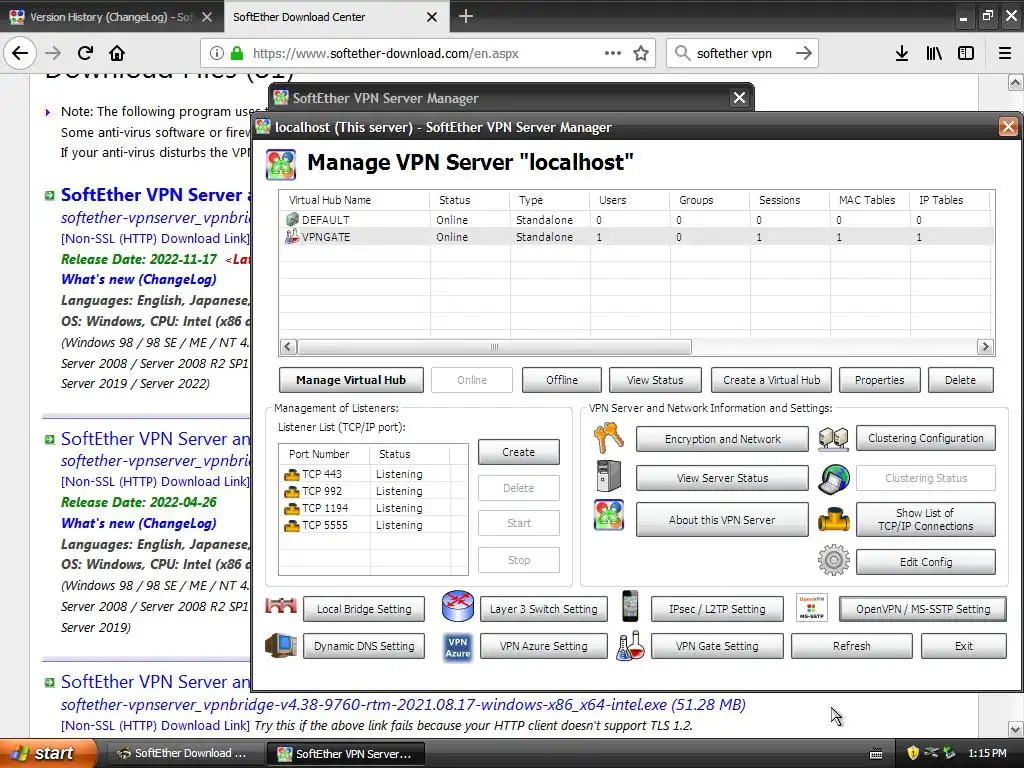The image size is (1024, 768).
Task: Click the large SoftEther logo in the Manage VPN Server header
Action: (281, 164)
